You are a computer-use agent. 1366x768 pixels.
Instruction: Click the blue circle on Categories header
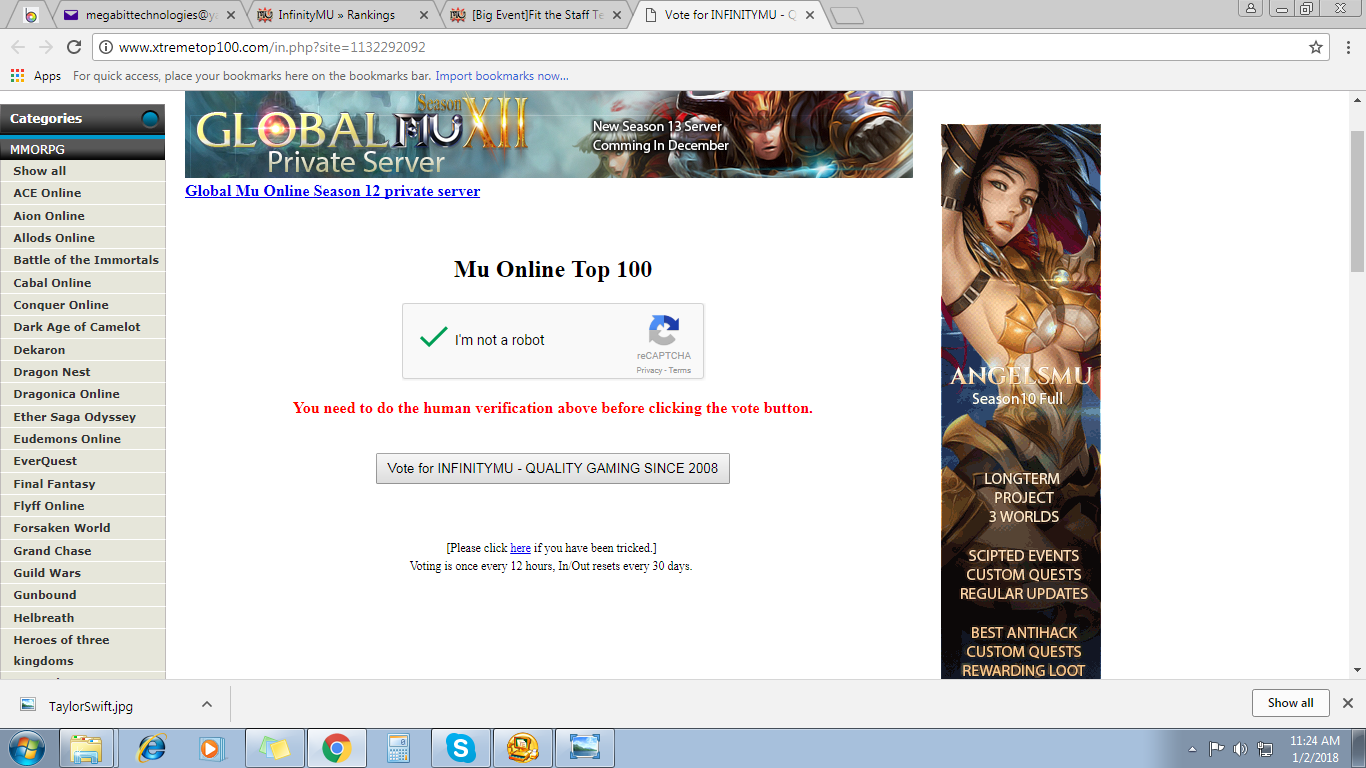click(150, 119)
